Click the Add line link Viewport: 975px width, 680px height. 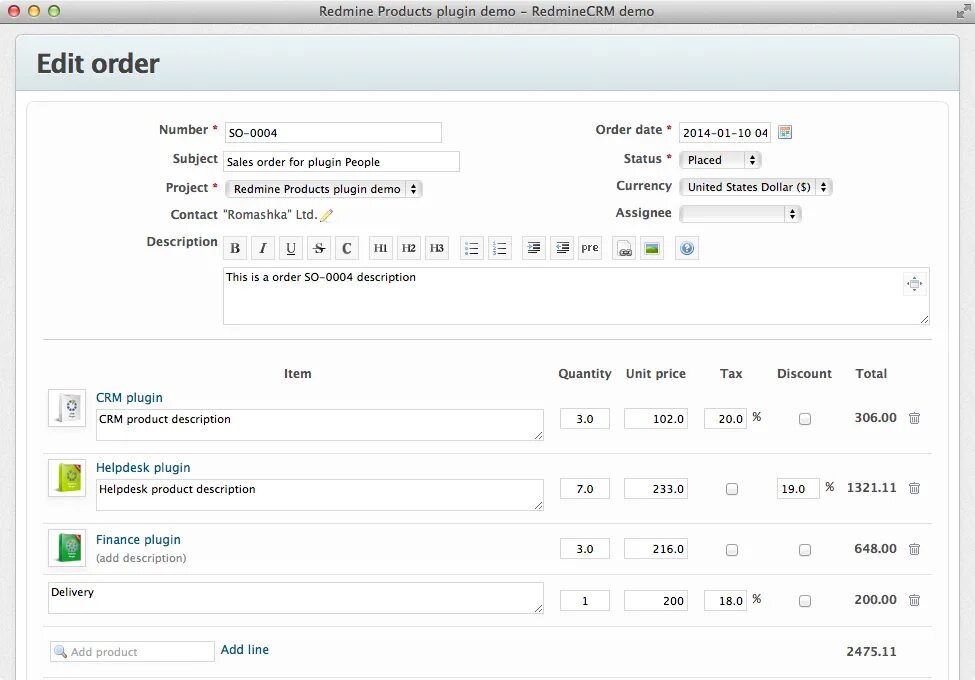click(245, 649)
